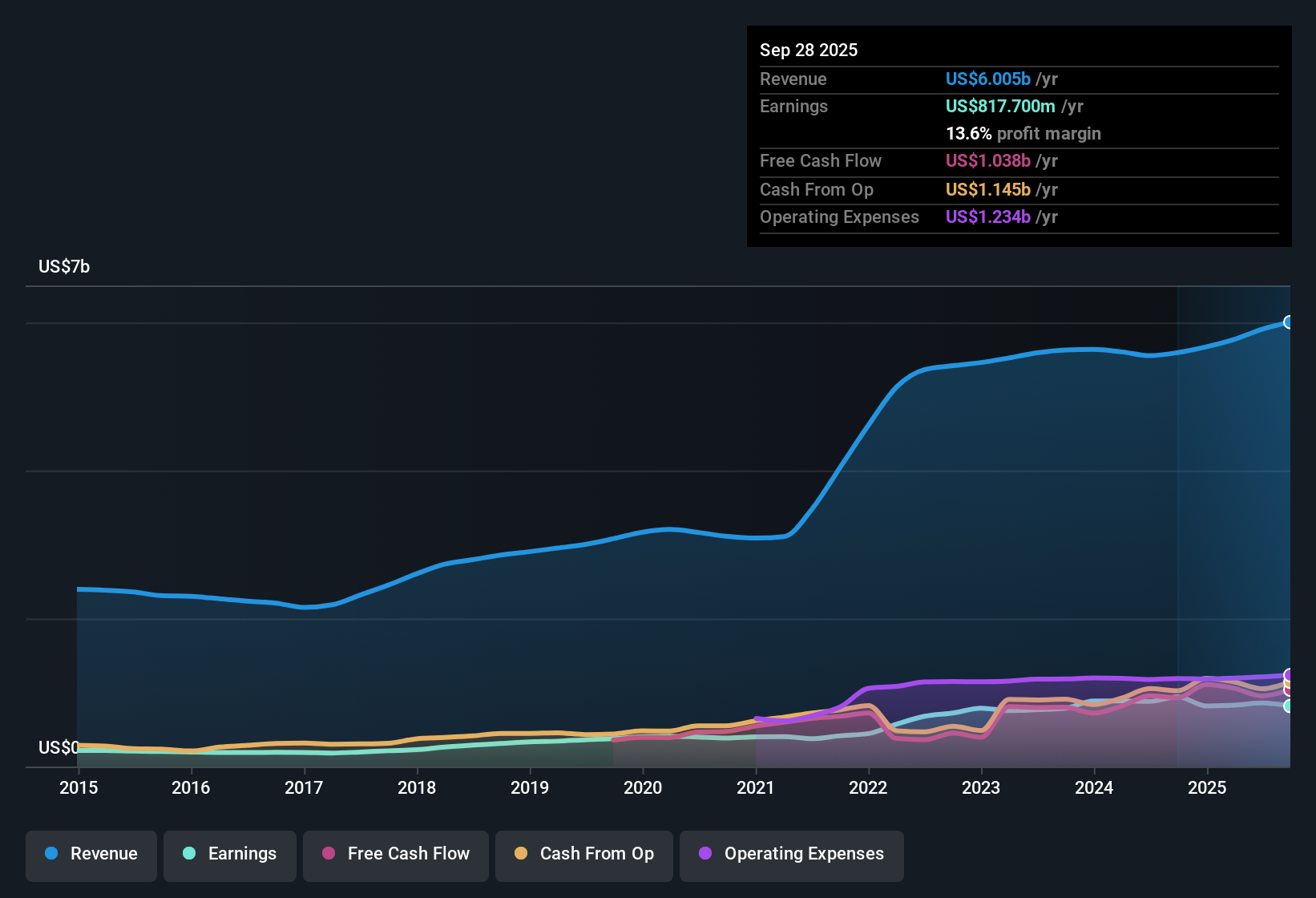Screen dimensions: 1316x898
Task: Click the Operating Expenses endpoint marker on chart
Action: click(x=1289, y=675)
